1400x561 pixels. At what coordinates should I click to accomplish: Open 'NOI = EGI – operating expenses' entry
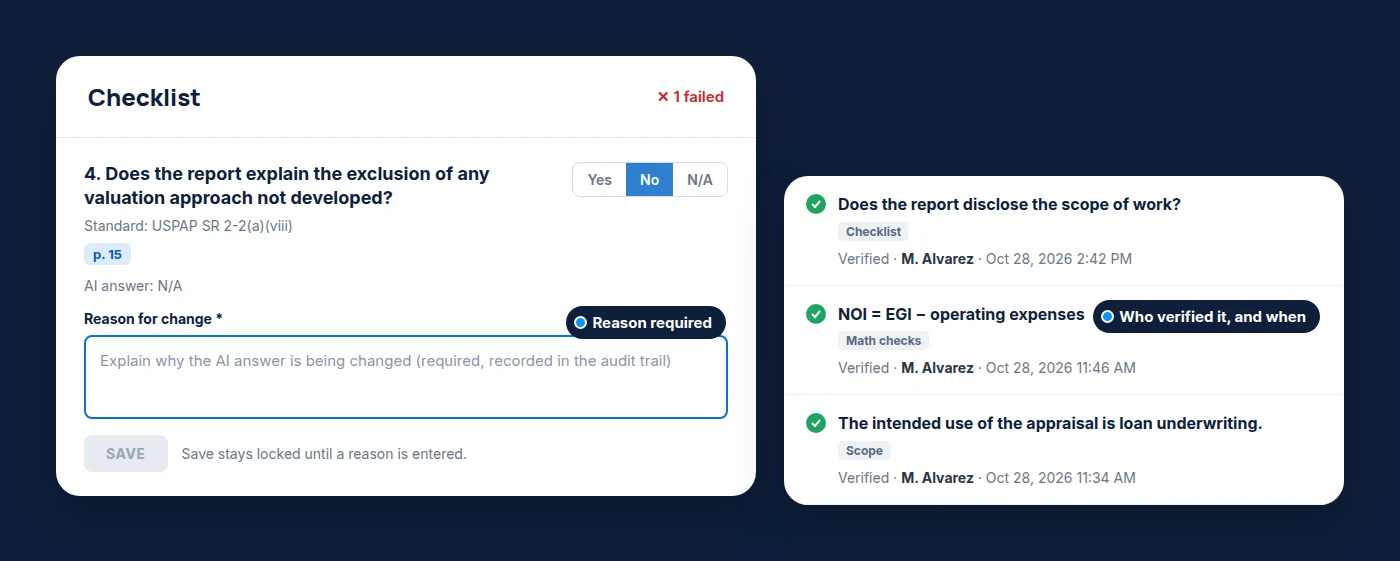click(x=961, y=314)
